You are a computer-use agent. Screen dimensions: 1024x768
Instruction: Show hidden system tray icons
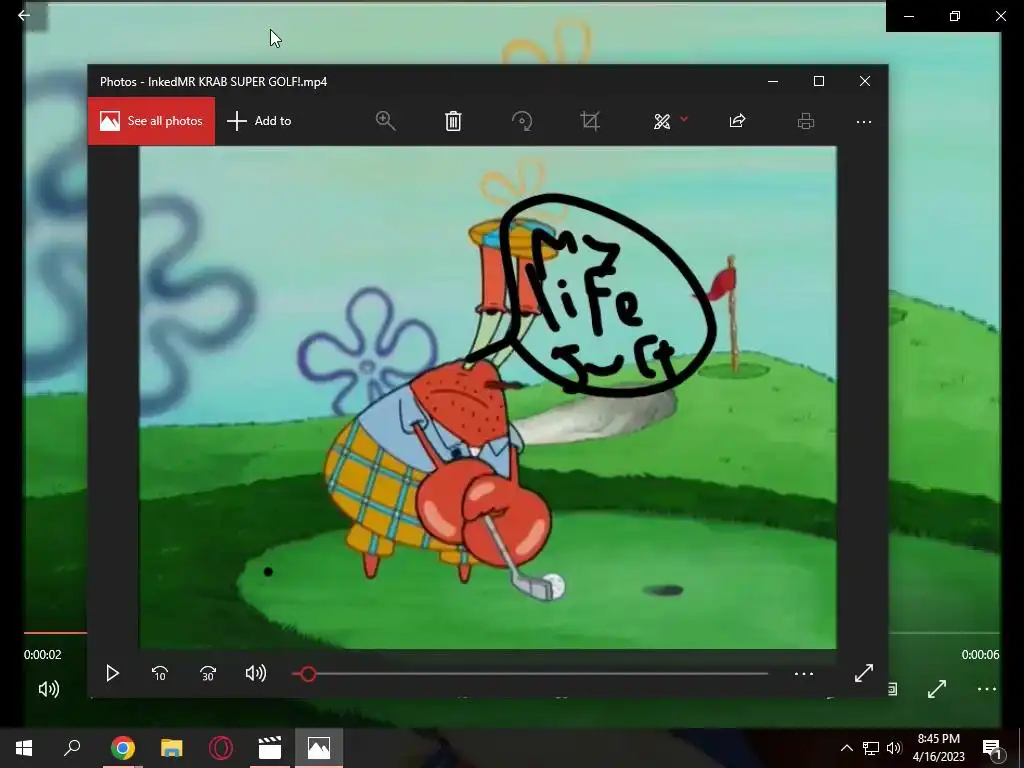click(x=846, y=748)
